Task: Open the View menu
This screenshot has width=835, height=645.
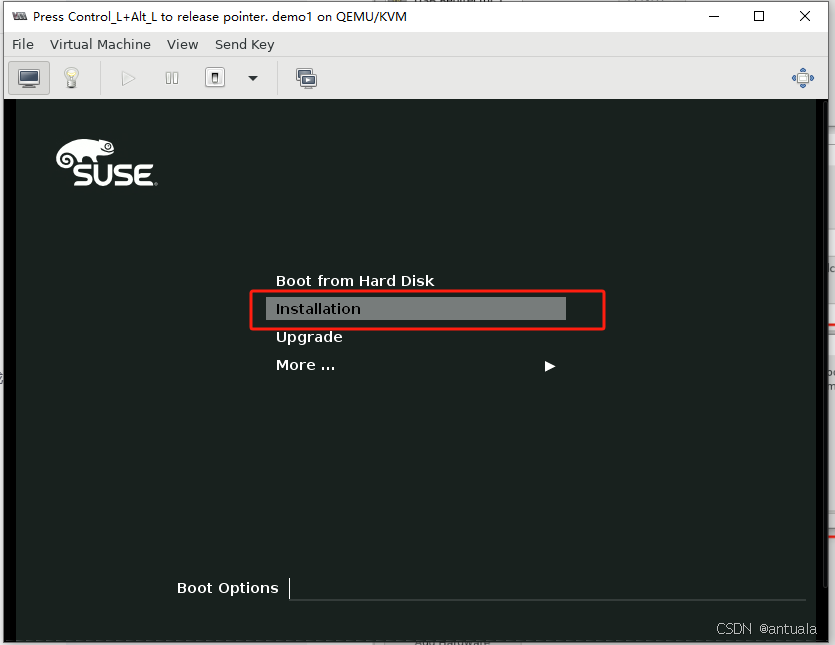Action: [183, 44]
